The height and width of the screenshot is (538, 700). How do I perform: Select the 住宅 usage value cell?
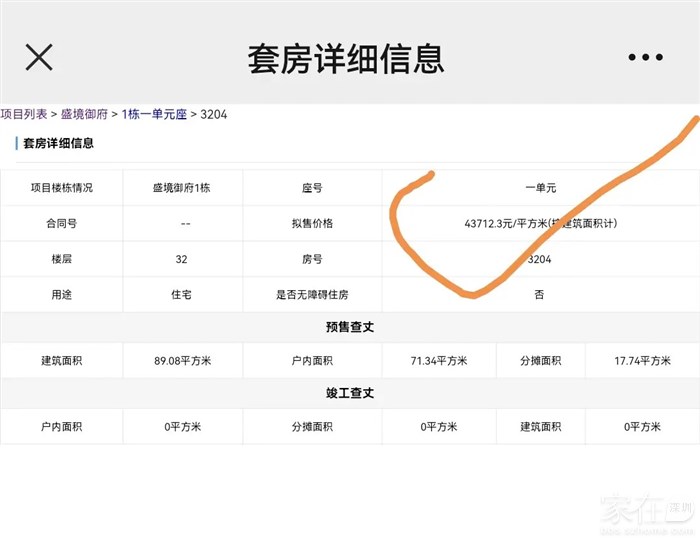click(x=182, y=295)
